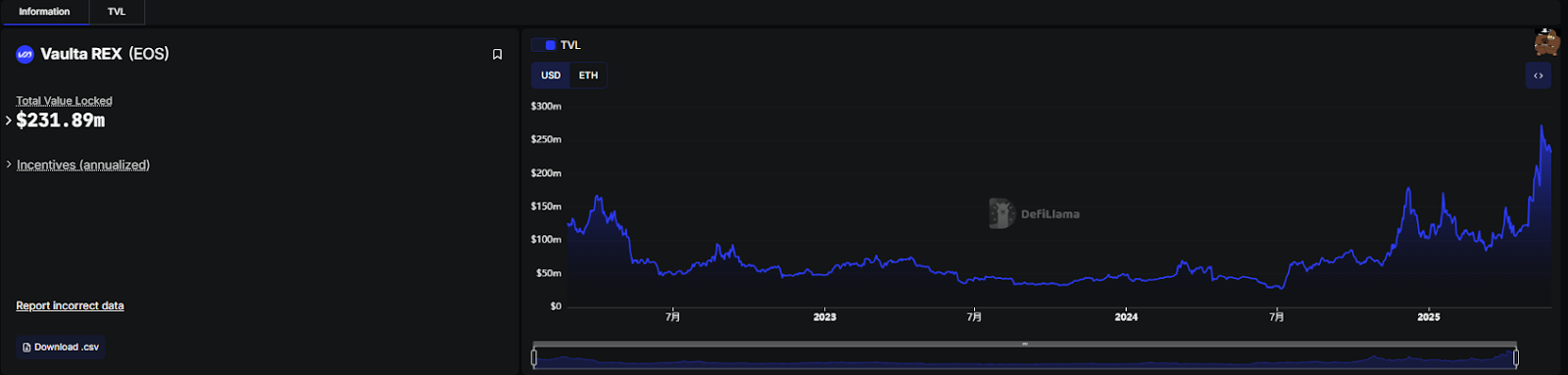
Task: Click the $231.89m TVL value
Action: tap(61, 120)
